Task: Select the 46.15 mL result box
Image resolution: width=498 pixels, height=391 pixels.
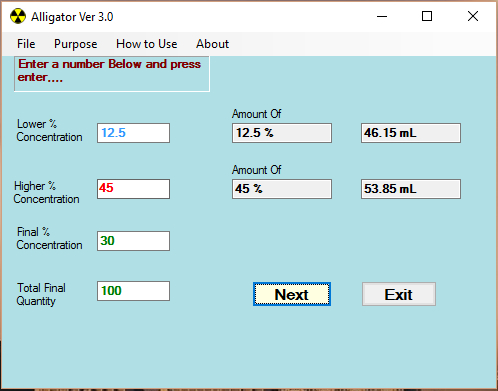Action: click(411, 133)
